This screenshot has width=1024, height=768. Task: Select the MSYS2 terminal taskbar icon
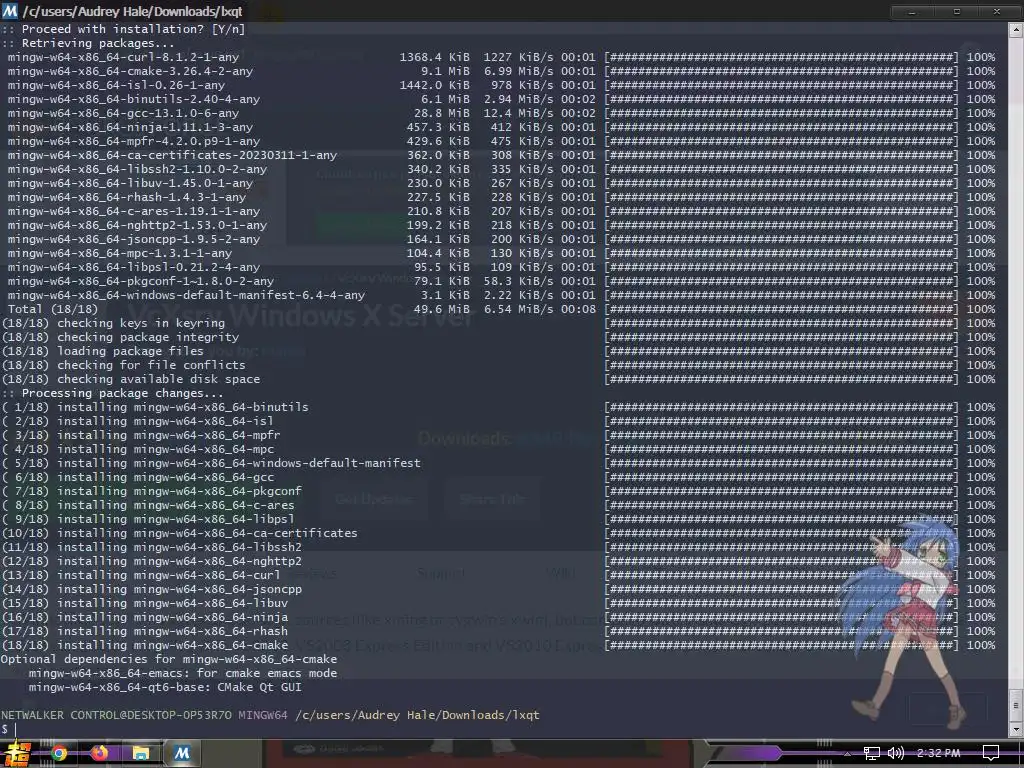[182, 754]
